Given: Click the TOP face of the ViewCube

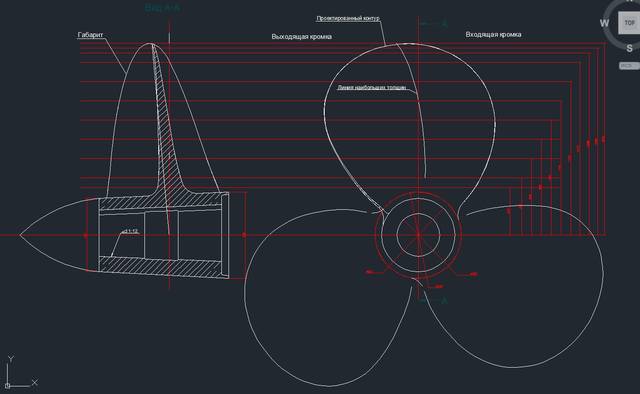Looking at the screenshot, I should point(629,23).
